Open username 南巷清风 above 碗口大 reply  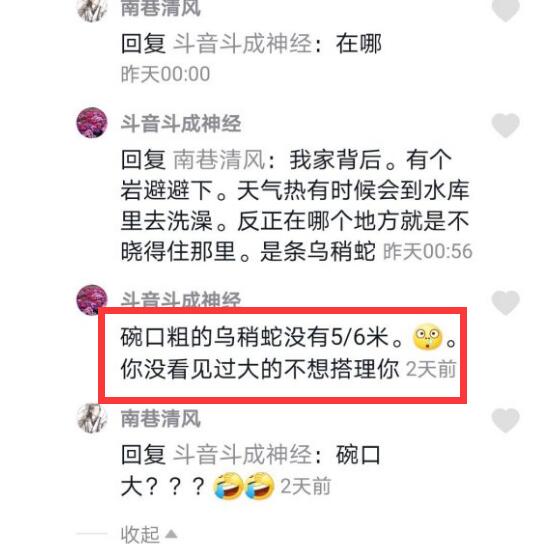pos(161,419)
